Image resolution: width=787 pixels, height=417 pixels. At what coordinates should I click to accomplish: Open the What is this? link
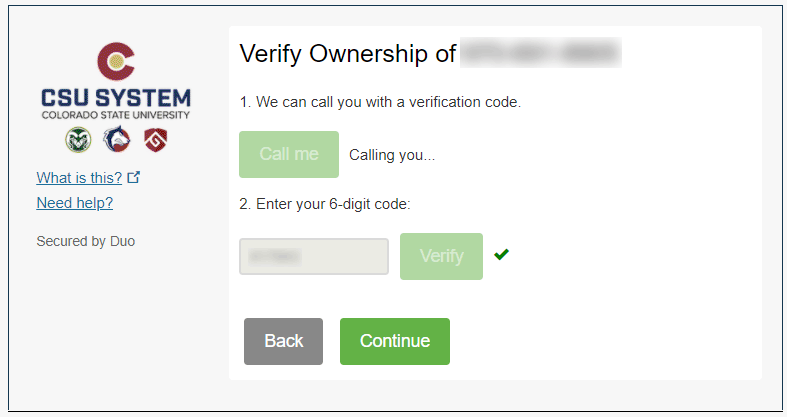[79, 178]
